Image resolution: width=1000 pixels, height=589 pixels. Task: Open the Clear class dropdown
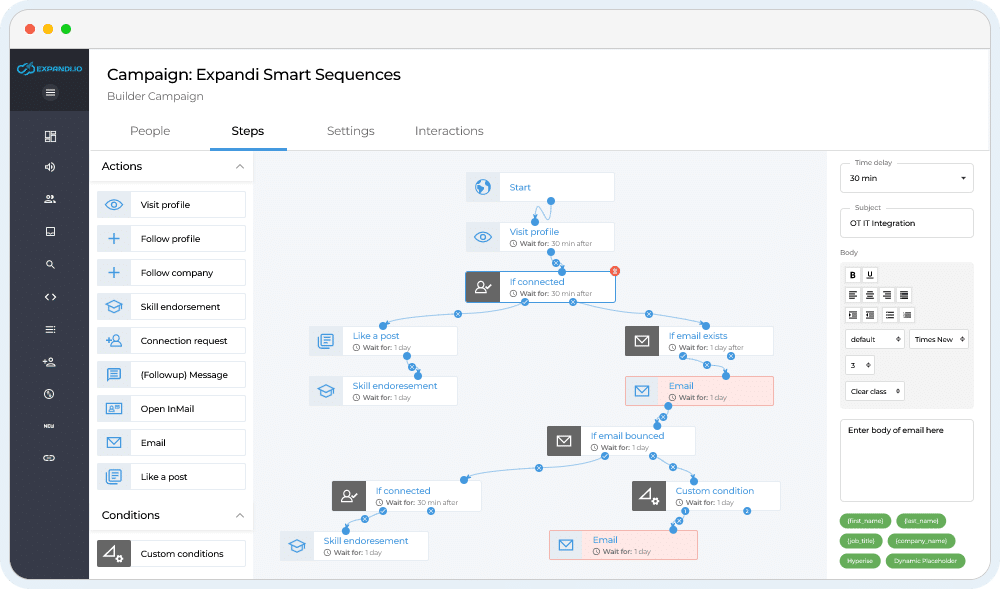(875, 391)
